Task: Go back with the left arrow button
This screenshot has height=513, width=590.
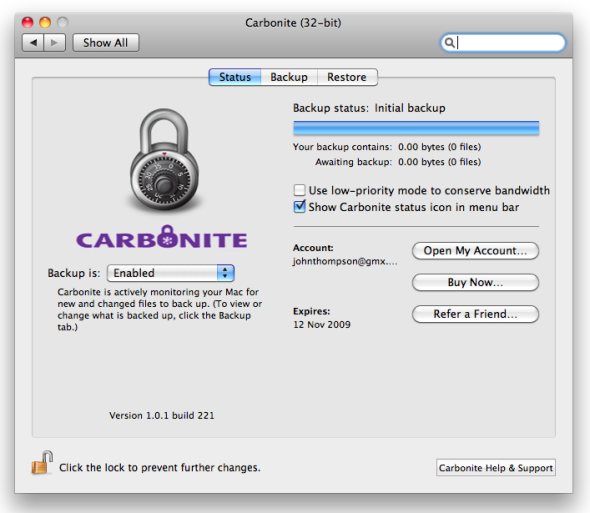Action: pos(33,43)
